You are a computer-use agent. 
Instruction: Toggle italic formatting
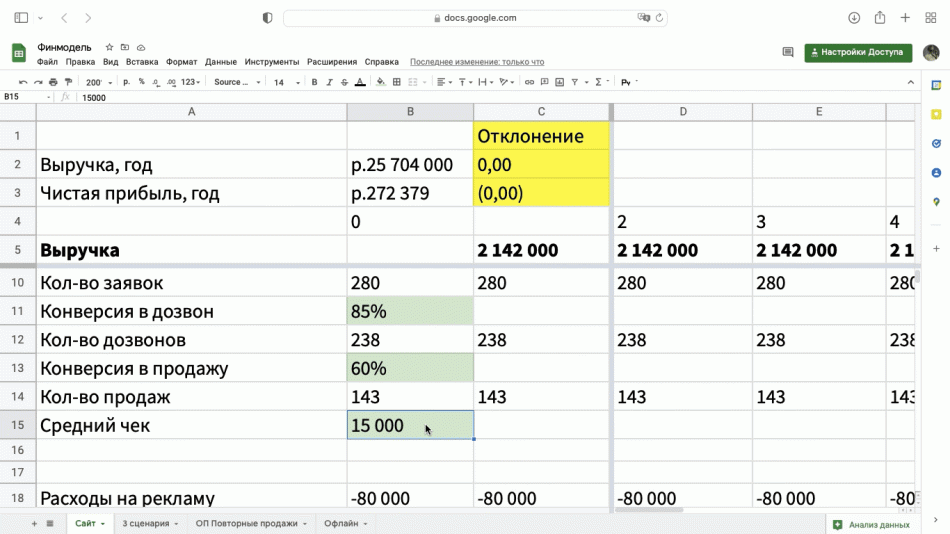click(x=328, y=82)
